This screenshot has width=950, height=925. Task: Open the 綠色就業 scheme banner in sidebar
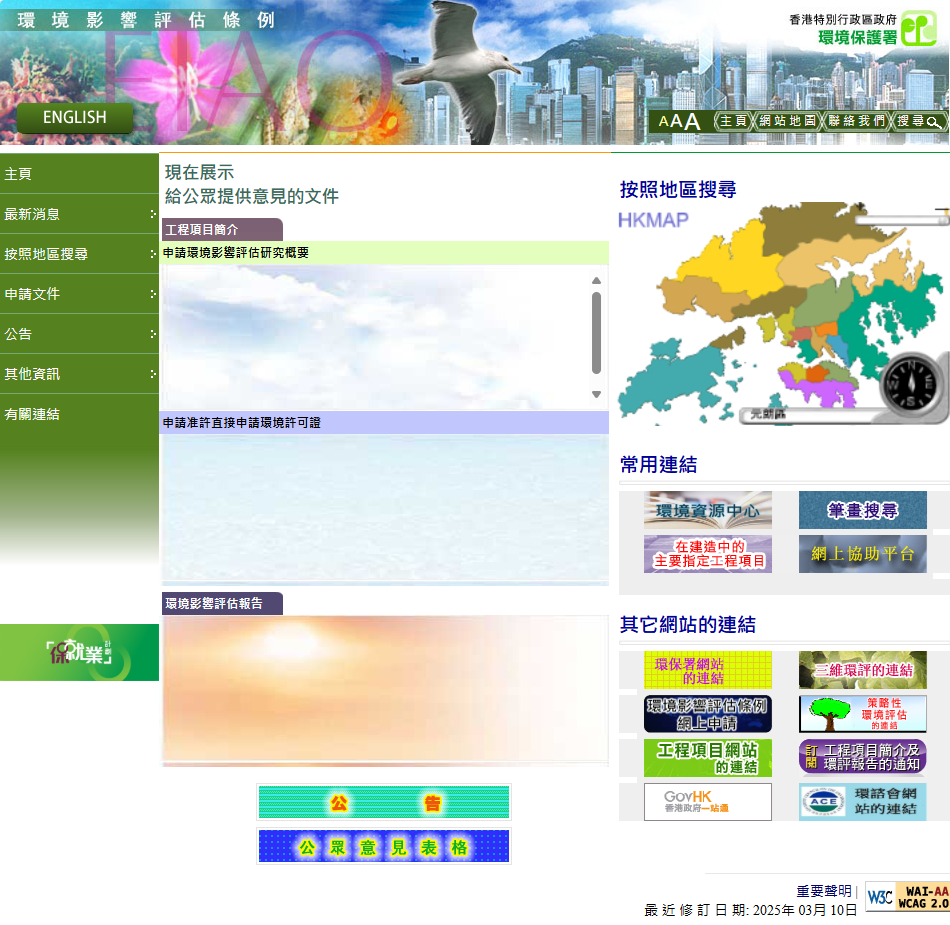pyautogui.click(x=79, y=653)
